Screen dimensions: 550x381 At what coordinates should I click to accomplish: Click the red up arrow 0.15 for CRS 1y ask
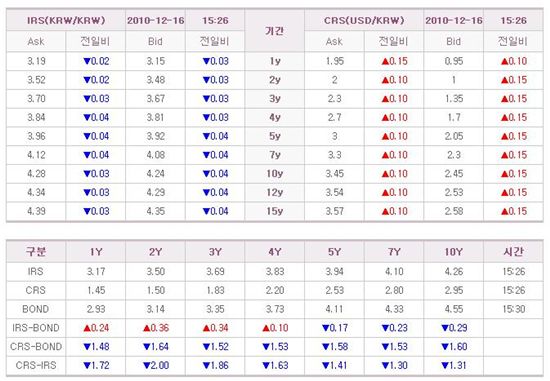pyautogui.click(x=394, y=61)
